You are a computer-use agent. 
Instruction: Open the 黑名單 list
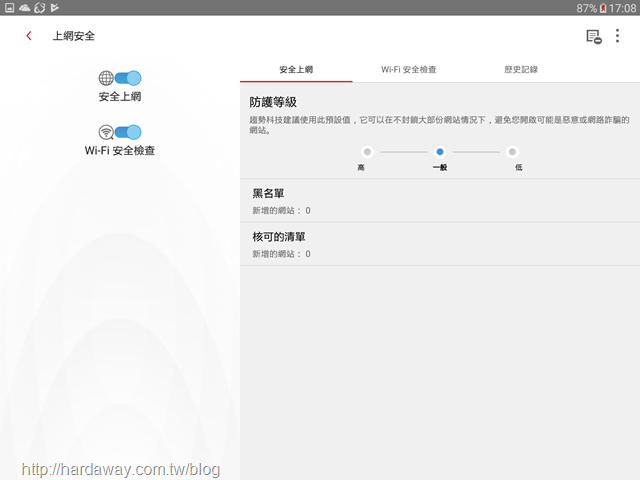(x=440, y=201)
